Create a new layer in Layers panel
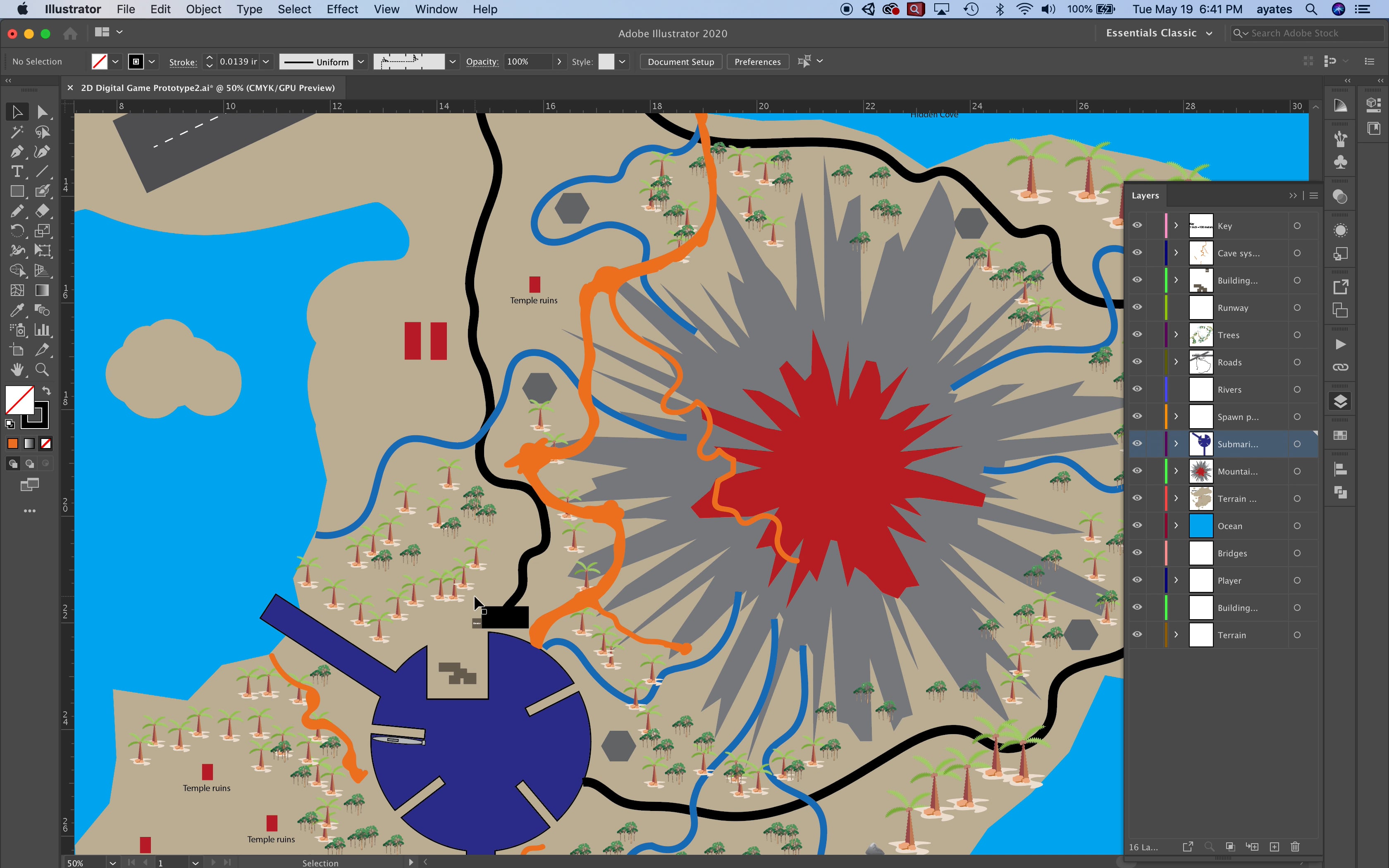This screenshot has height=868, width=1389. point(1274,847)
